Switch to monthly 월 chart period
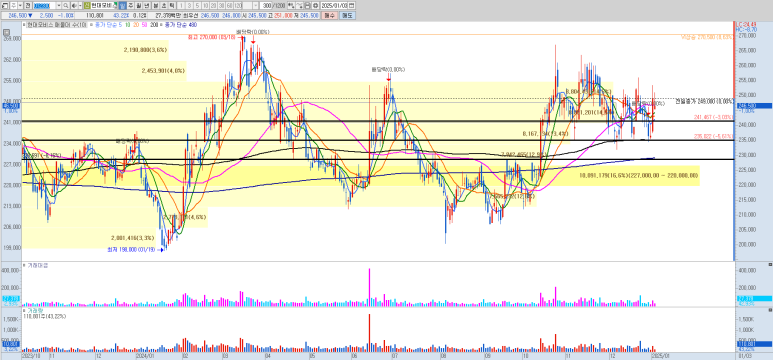 139,5
